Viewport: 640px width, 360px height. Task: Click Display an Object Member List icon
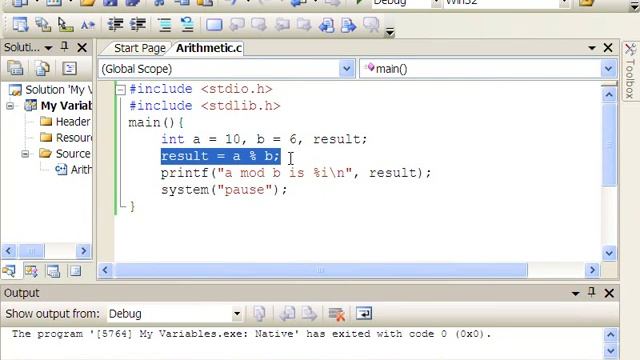click(20, 25)
